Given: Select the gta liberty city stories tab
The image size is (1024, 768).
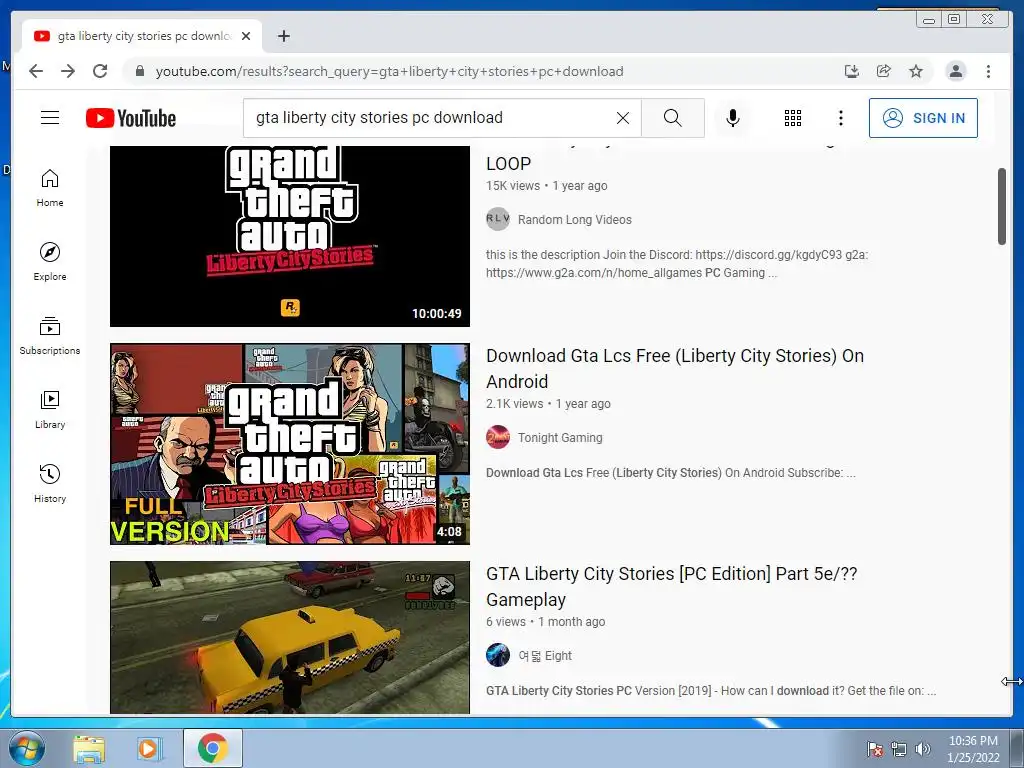Looking at the screenshot, I should click(142, 36).
